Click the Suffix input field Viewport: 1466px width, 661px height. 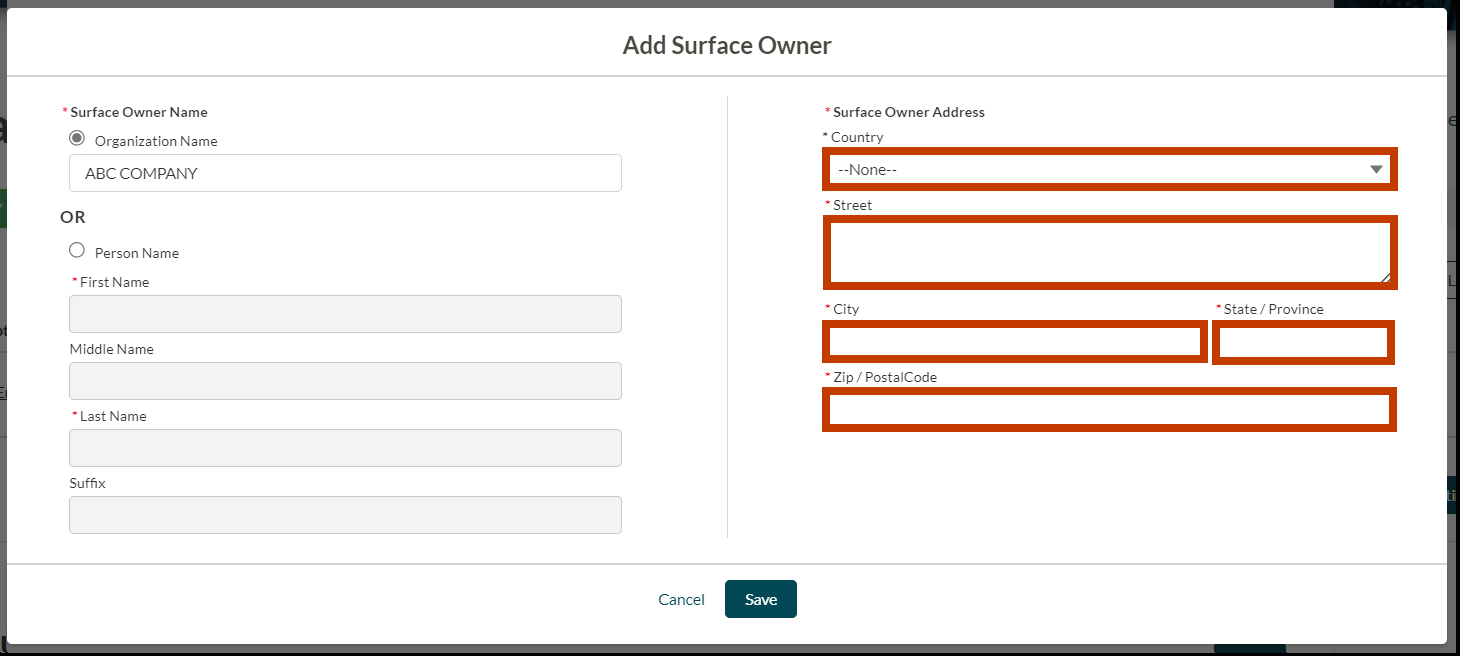click(344, 514)
